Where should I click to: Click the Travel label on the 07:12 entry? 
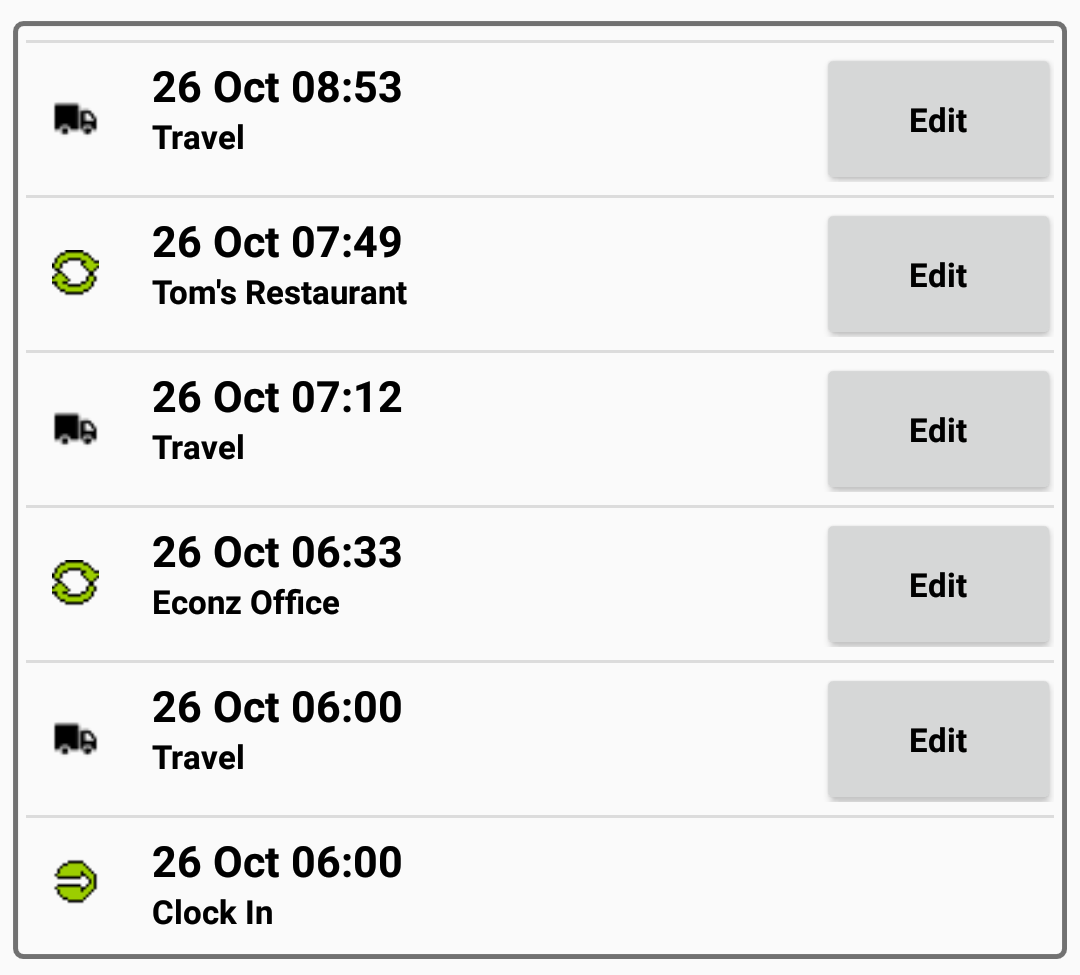pos(197,447)
